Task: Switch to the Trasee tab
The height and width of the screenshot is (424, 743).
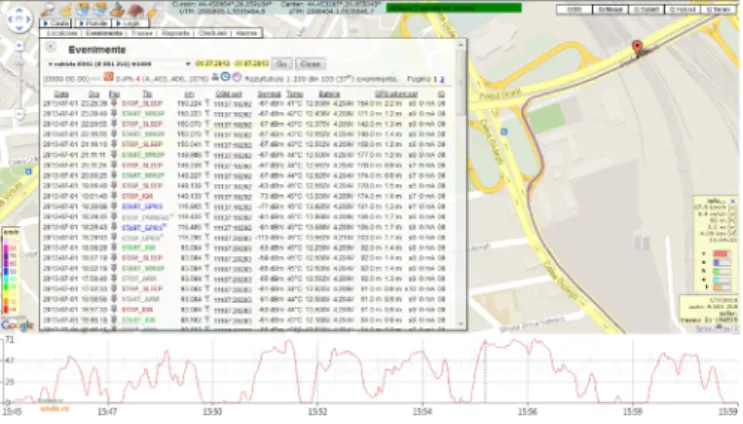Action: [x=142, y=33]
